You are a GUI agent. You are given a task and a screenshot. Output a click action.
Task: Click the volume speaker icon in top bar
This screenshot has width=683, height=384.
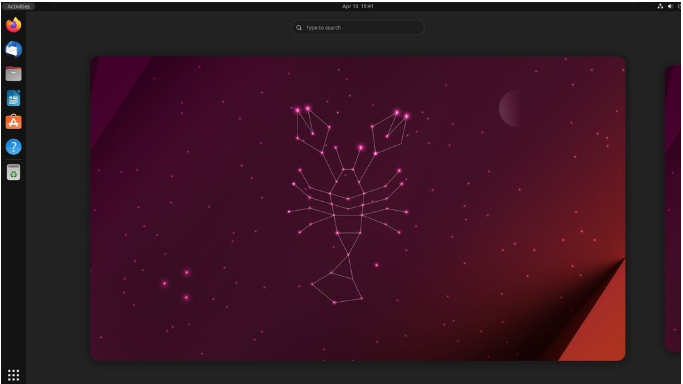pos(670,6)
